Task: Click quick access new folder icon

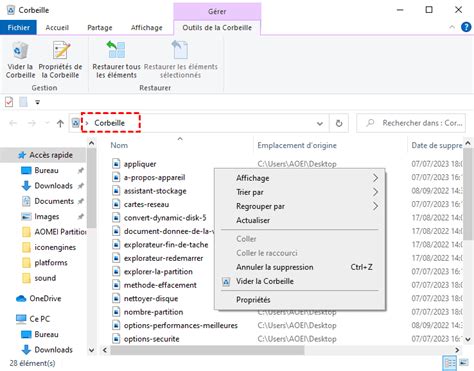Action: click(23, 102)
